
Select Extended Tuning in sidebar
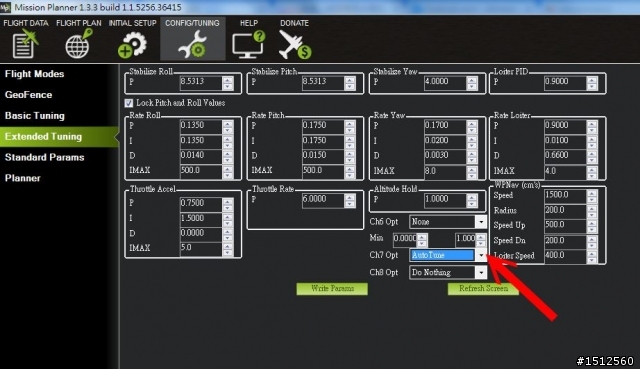(x=59, y=136)
